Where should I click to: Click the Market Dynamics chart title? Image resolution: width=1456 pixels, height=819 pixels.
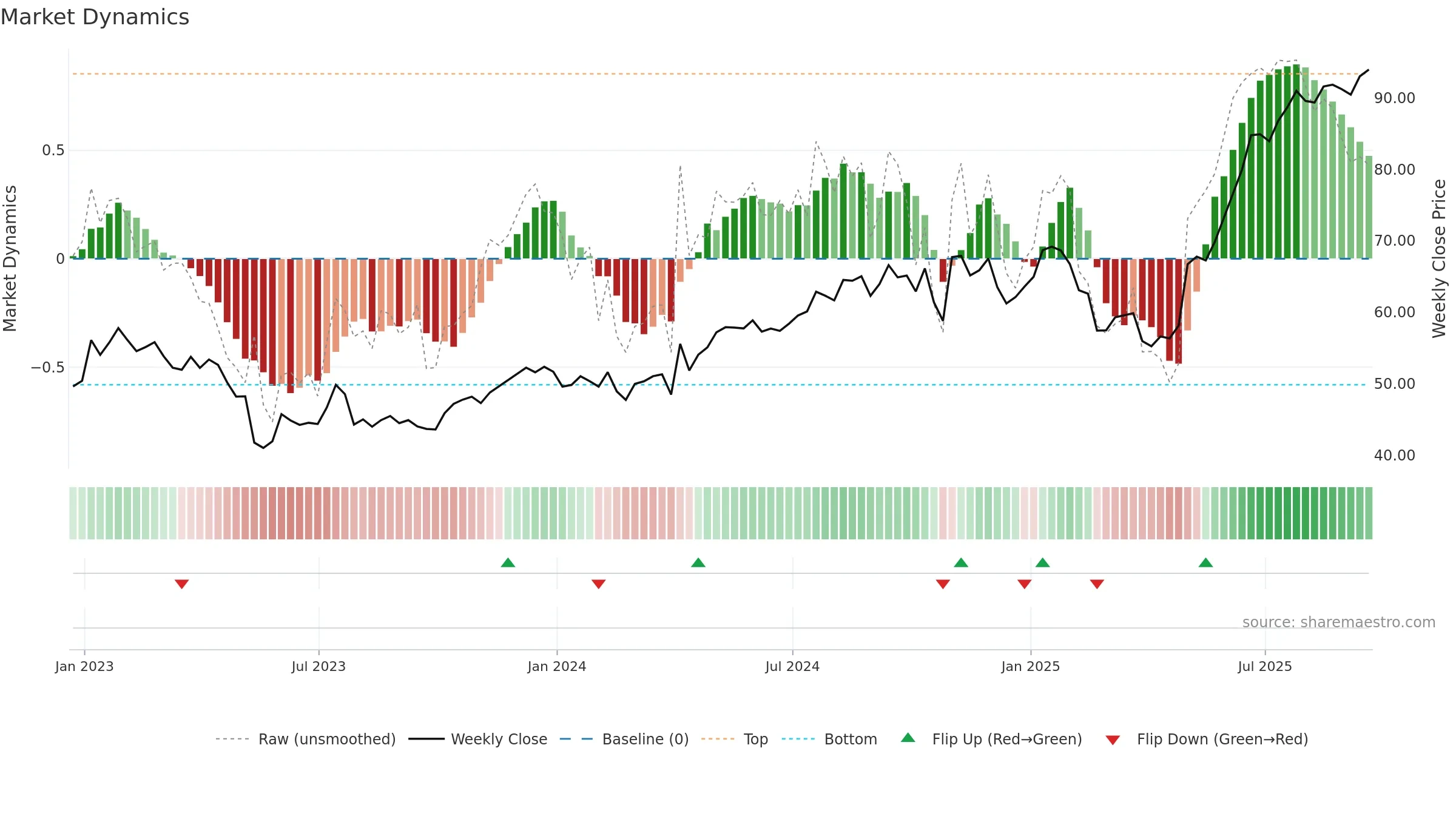tap(95, 17)
